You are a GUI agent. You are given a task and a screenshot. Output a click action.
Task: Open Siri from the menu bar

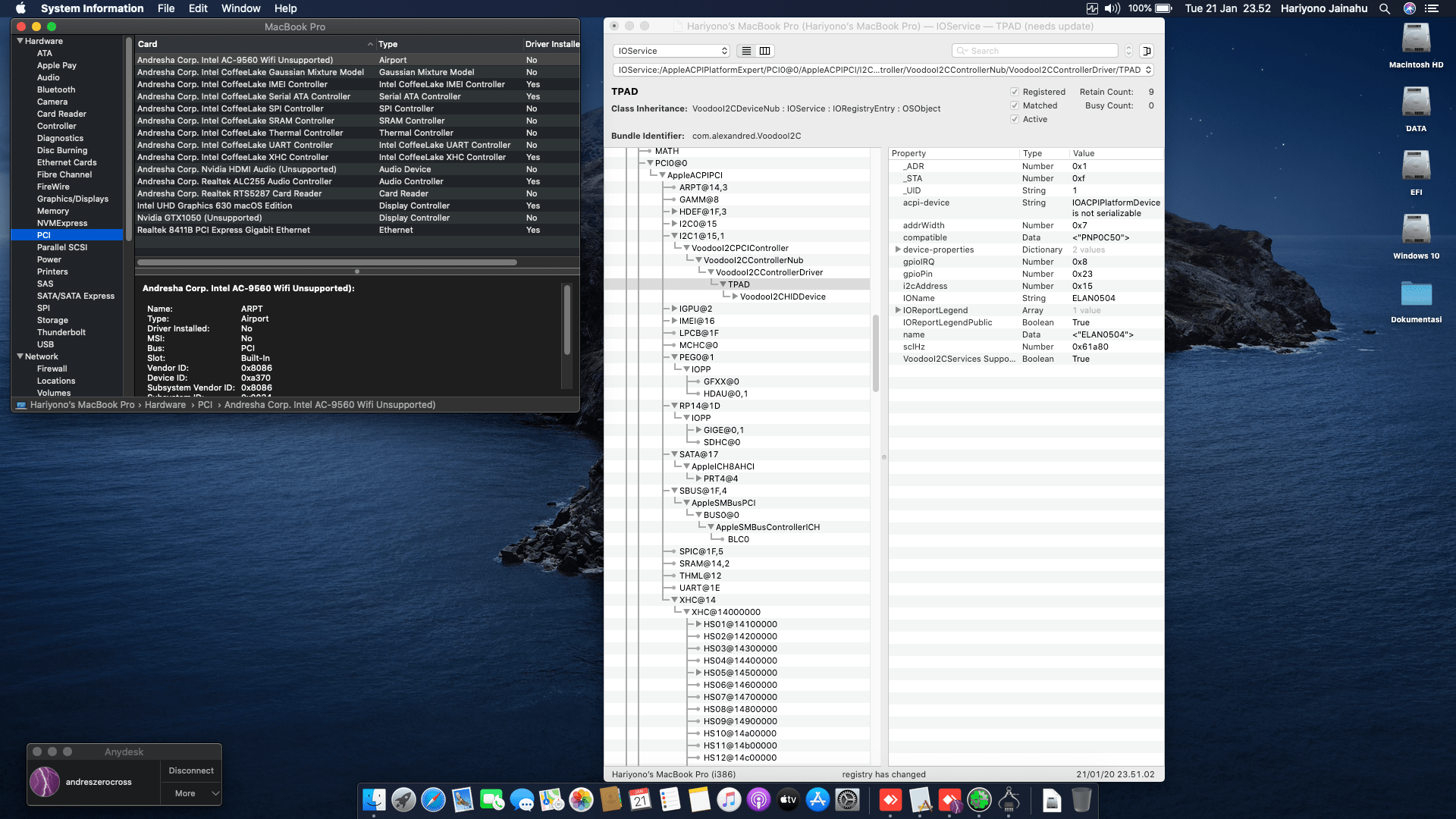coord(1410,8)
